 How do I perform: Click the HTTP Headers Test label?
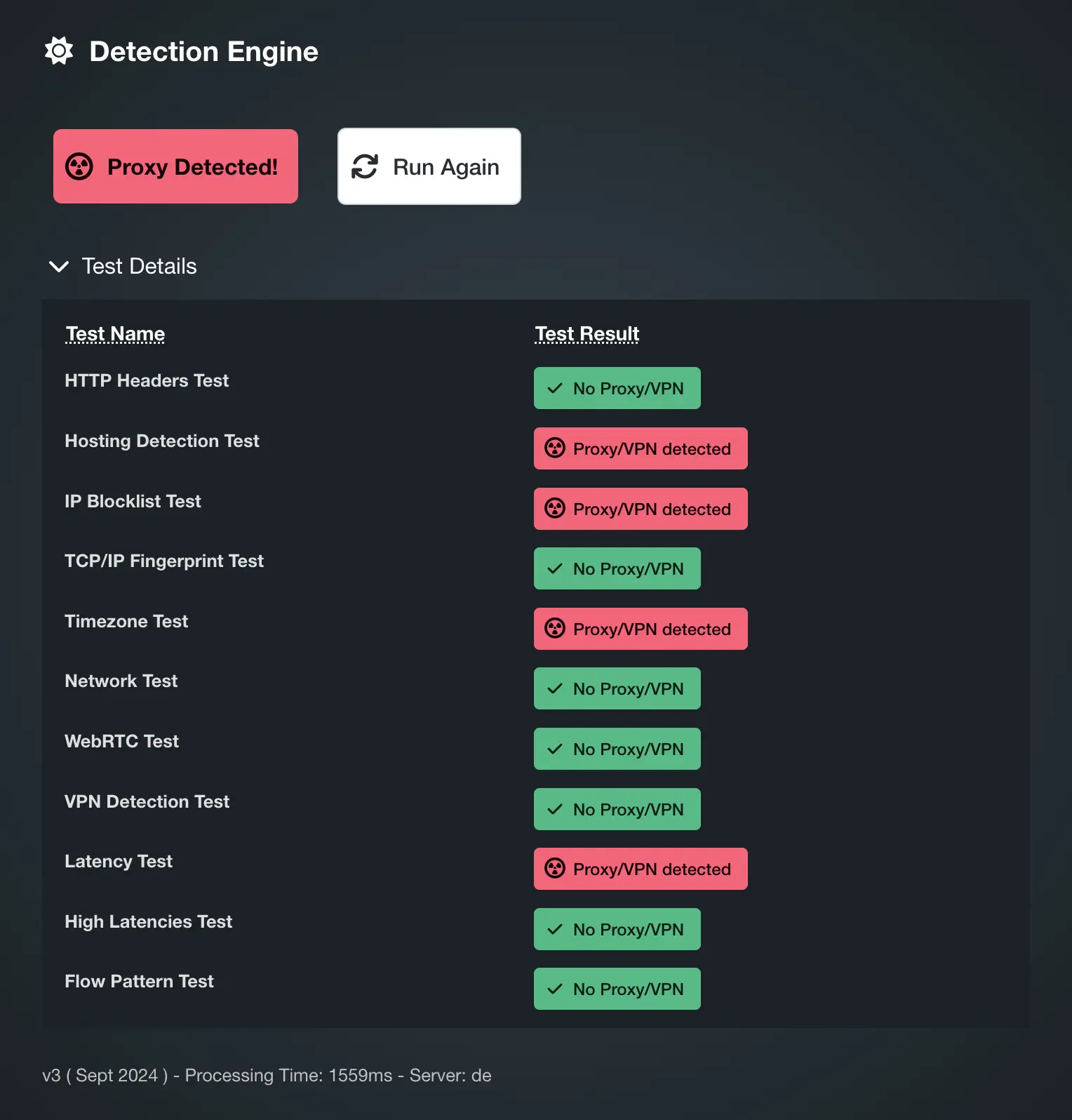(147, 380)
